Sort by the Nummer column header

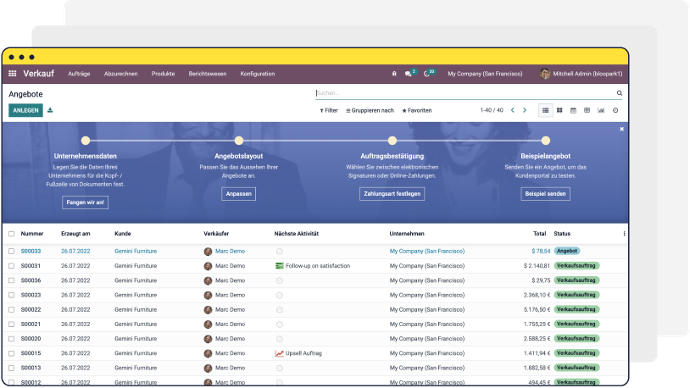pos(32,234)
